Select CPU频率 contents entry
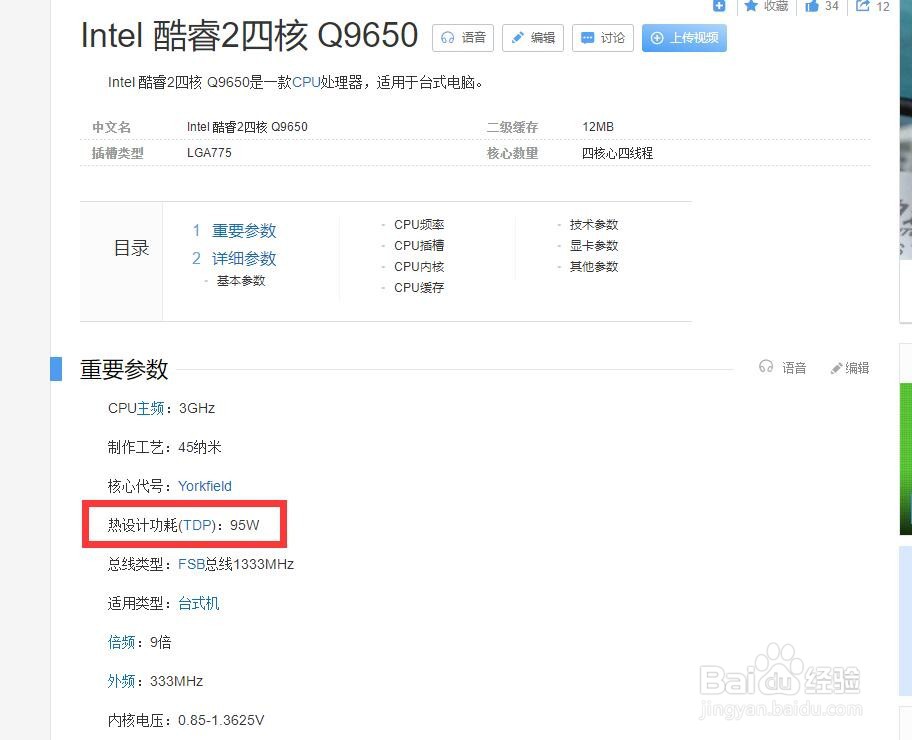Image resolution: width=912 pixels, height=740 pixels. [419, 225]
